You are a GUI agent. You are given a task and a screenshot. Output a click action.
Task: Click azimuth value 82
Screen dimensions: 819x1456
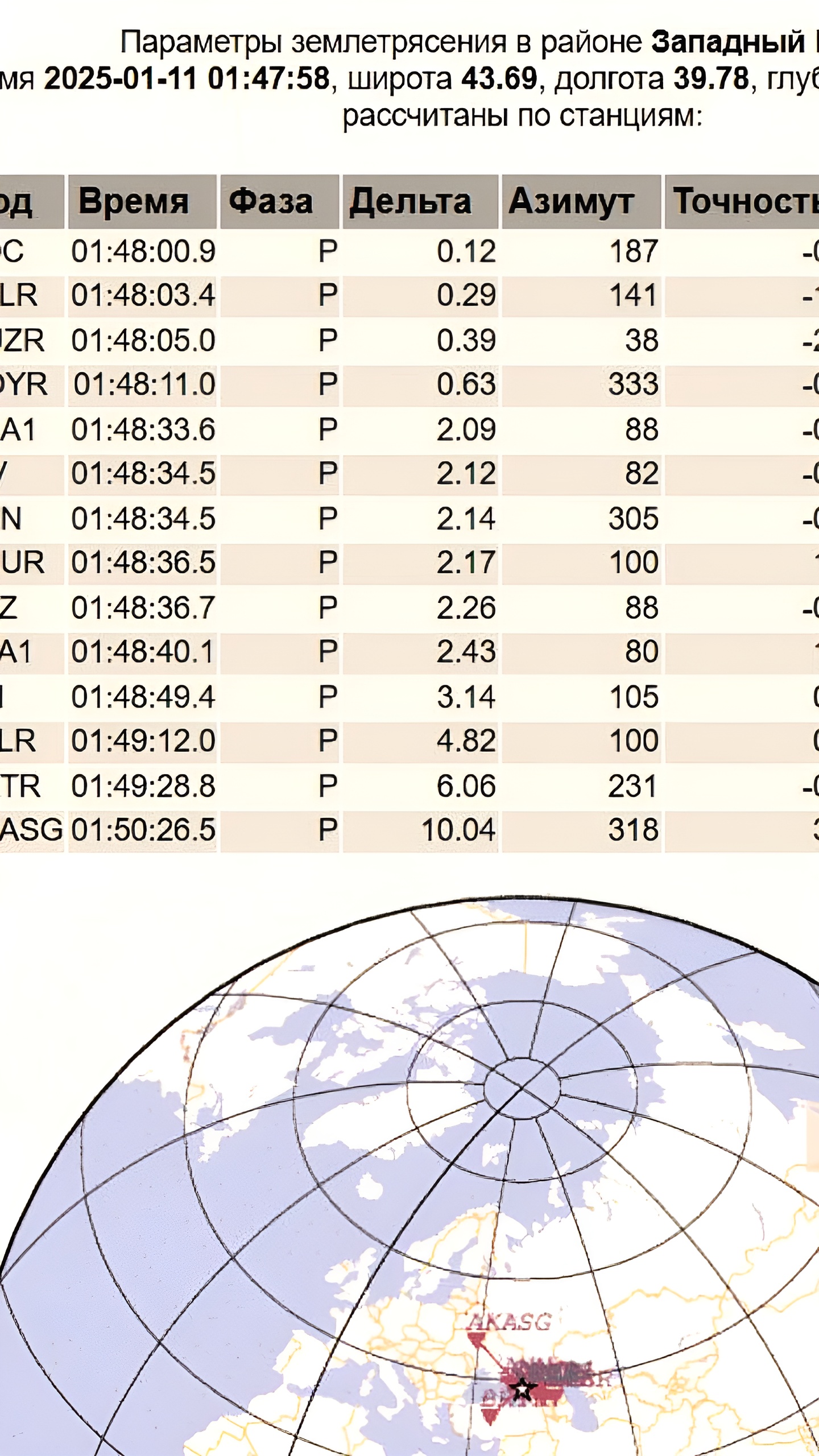642,473
